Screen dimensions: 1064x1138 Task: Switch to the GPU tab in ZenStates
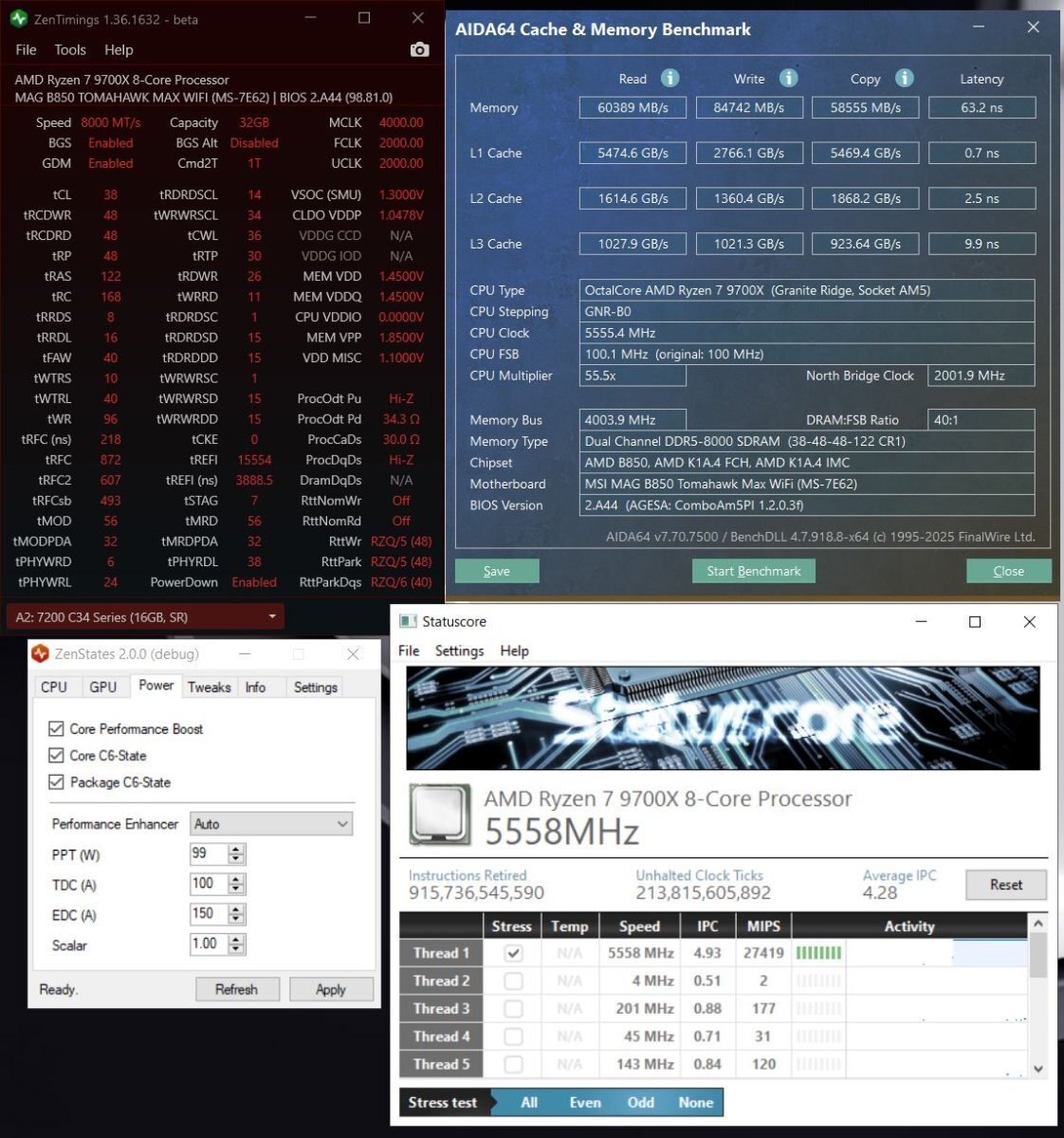pos(102,687)
